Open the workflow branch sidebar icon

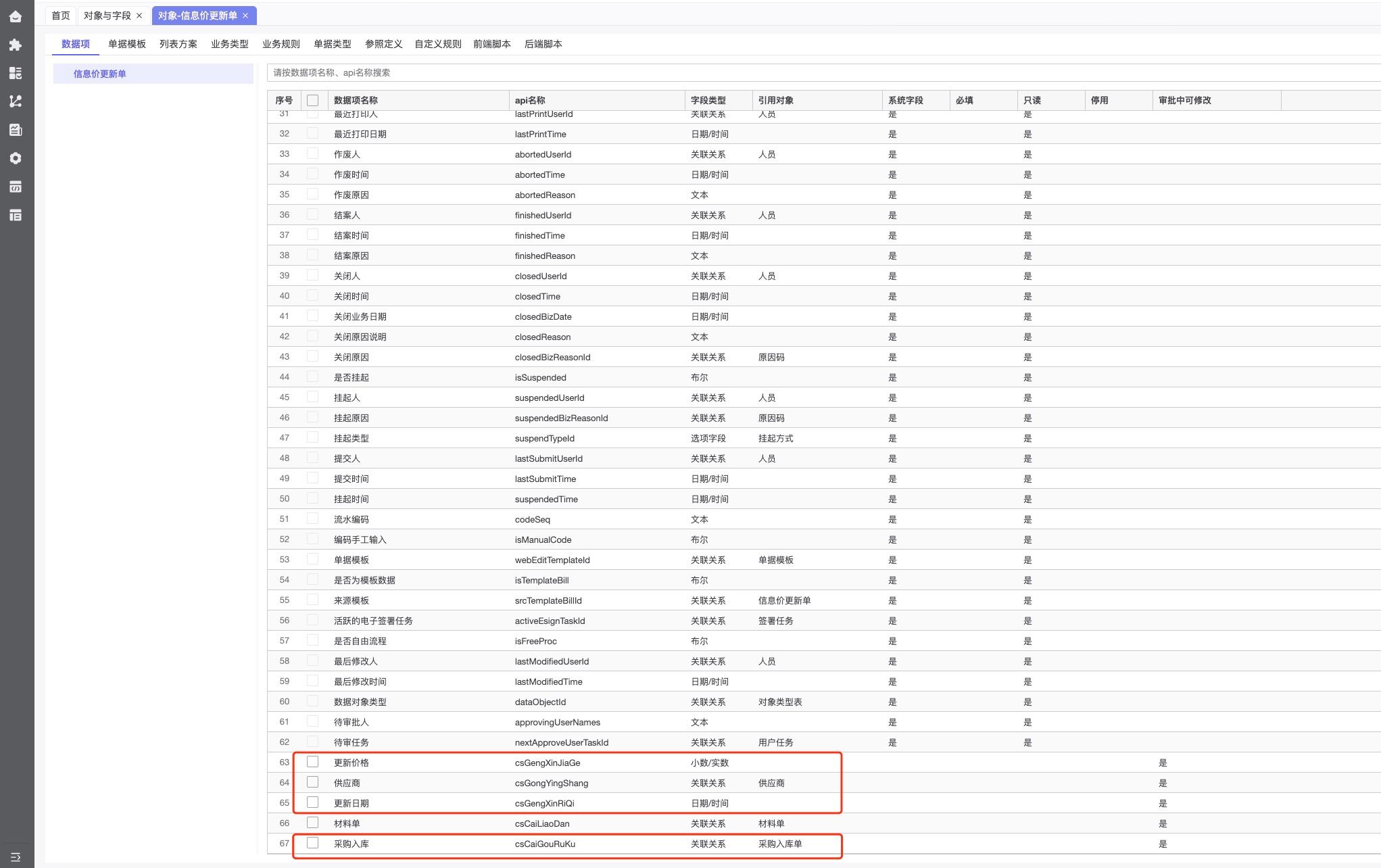(x=16, y=101)
